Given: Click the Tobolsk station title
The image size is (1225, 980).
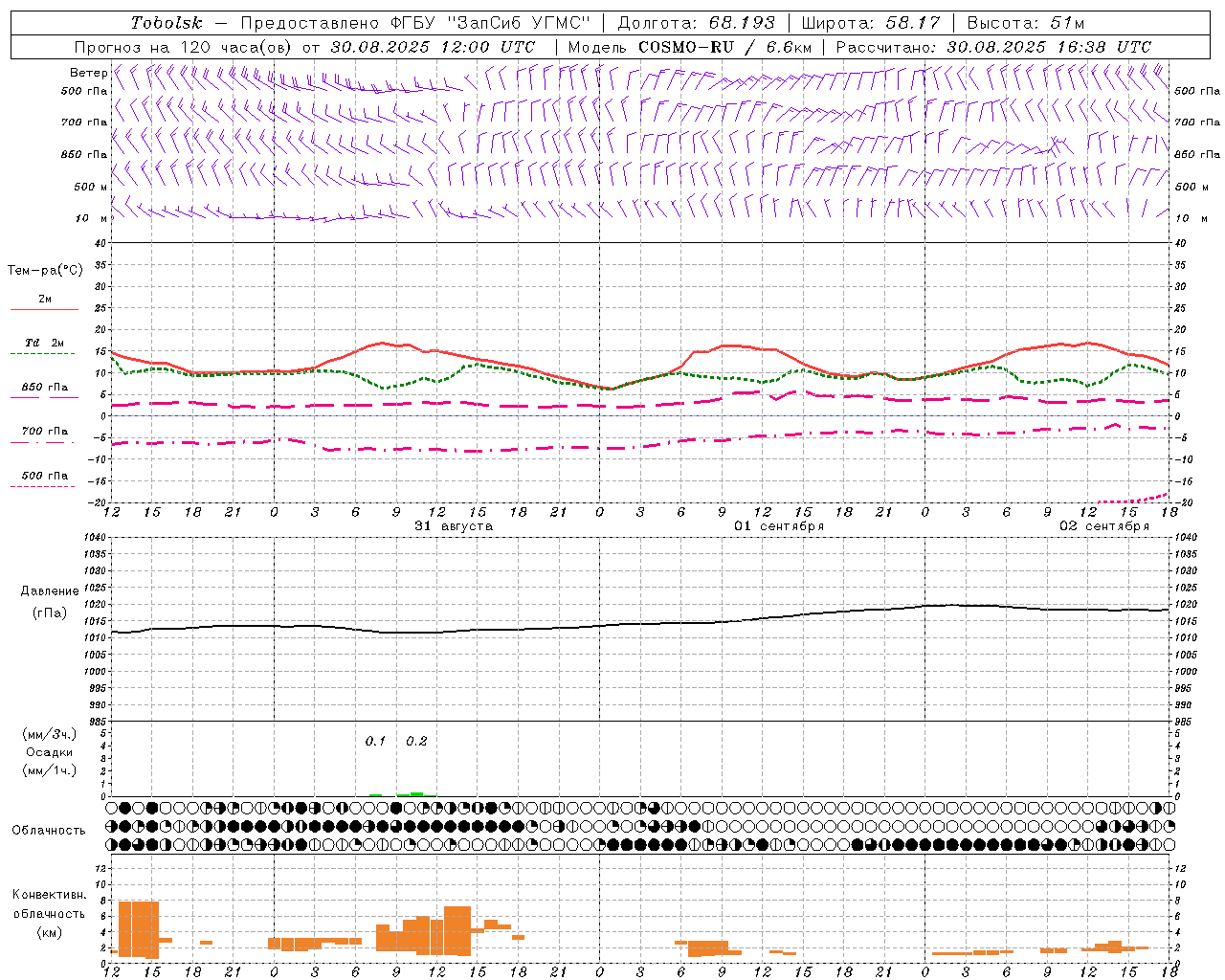Looking at the screenshot, I should (167, 23).
